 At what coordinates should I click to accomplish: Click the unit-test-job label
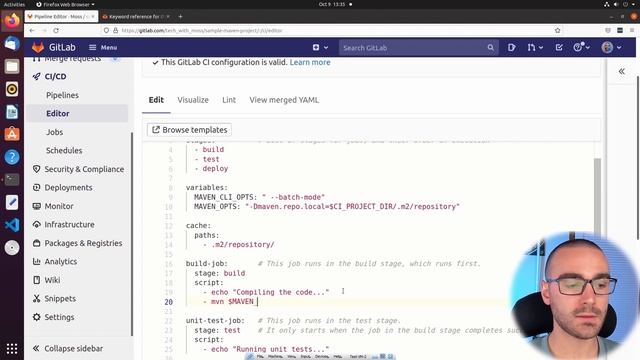coord(215,320)
